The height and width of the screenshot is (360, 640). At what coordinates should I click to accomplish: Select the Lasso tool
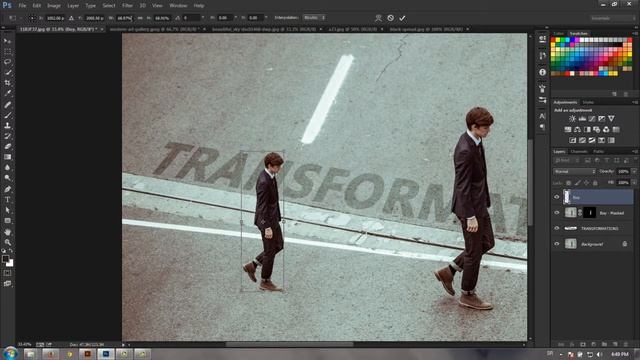[x=7, y=62]
